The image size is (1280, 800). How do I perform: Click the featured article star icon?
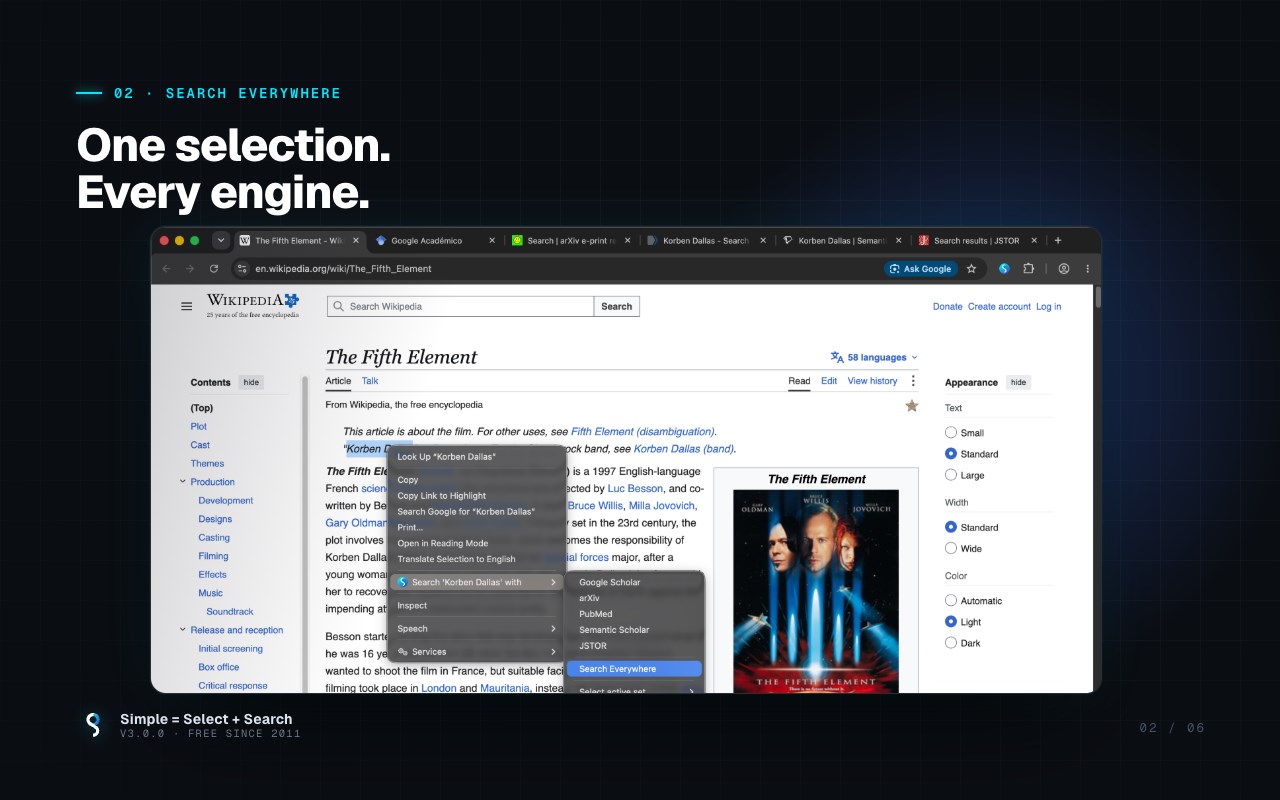(912, 405)
